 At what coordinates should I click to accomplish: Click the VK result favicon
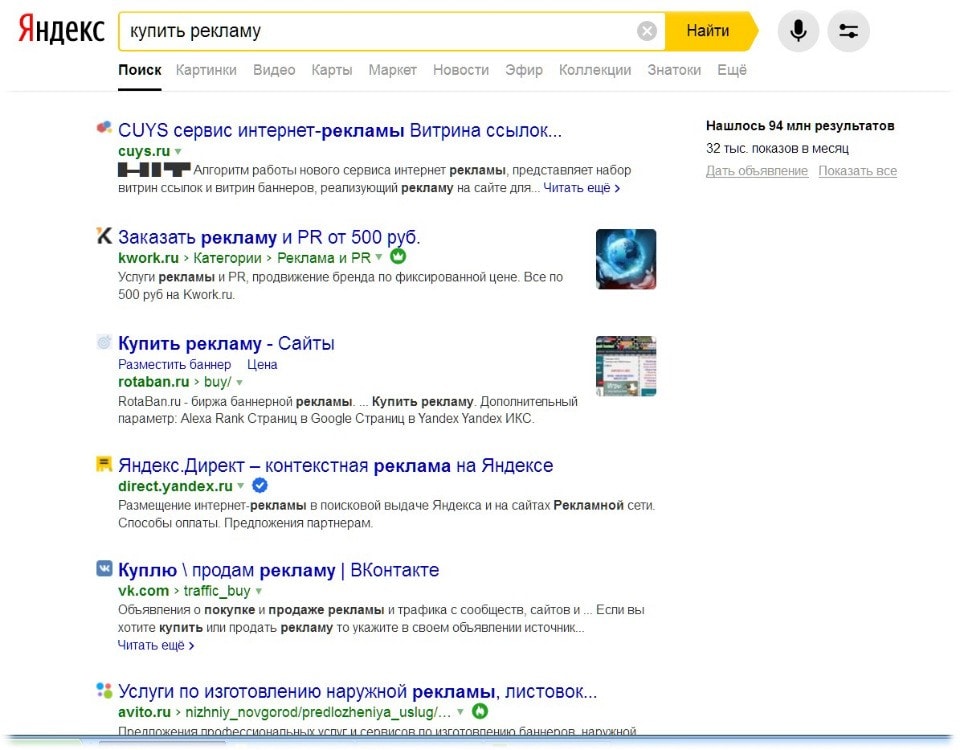[x=104, y=568]
